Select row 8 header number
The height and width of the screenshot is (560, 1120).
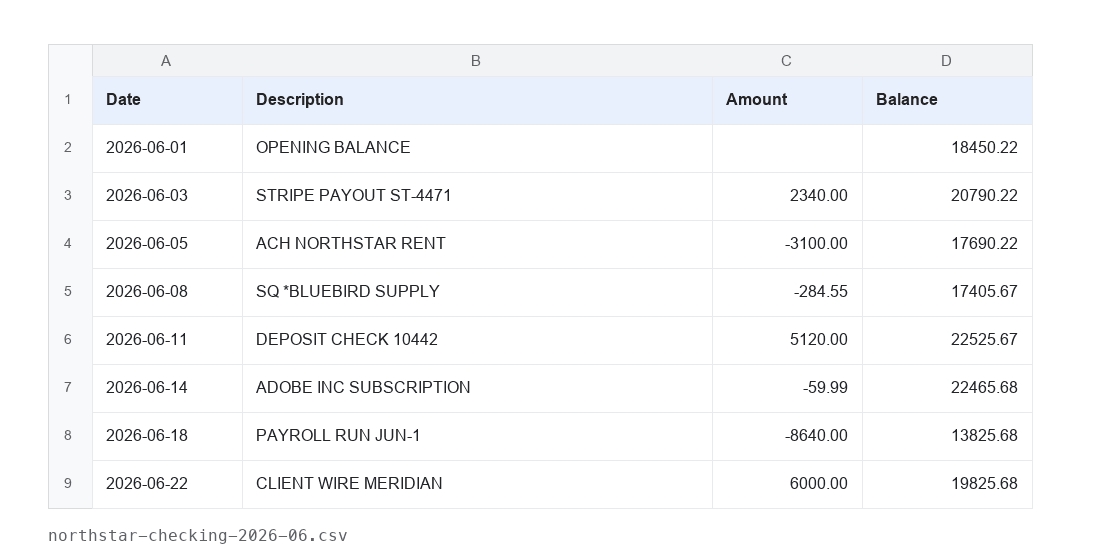click(x=70, y=436)
